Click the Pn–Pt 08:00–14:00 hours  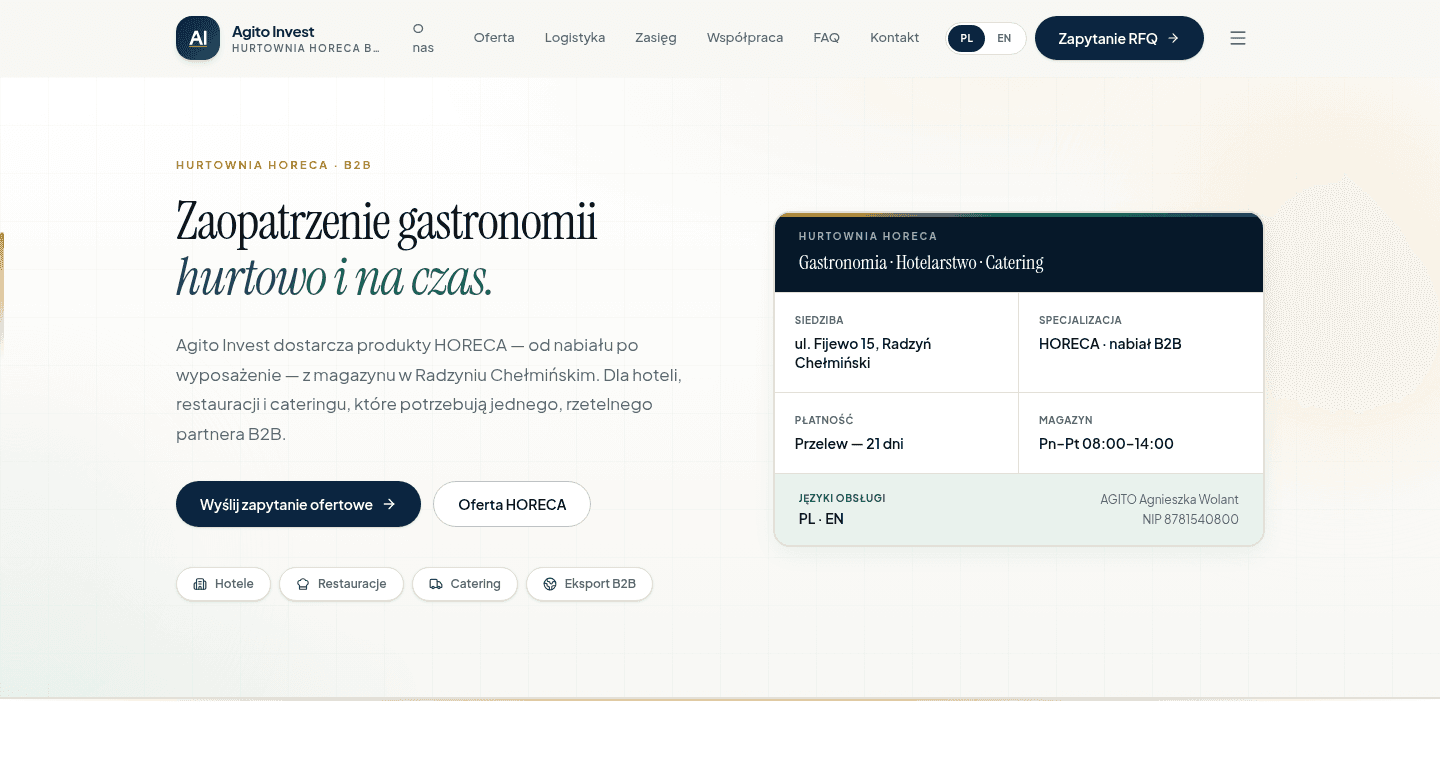click(x=1106, y=444)
